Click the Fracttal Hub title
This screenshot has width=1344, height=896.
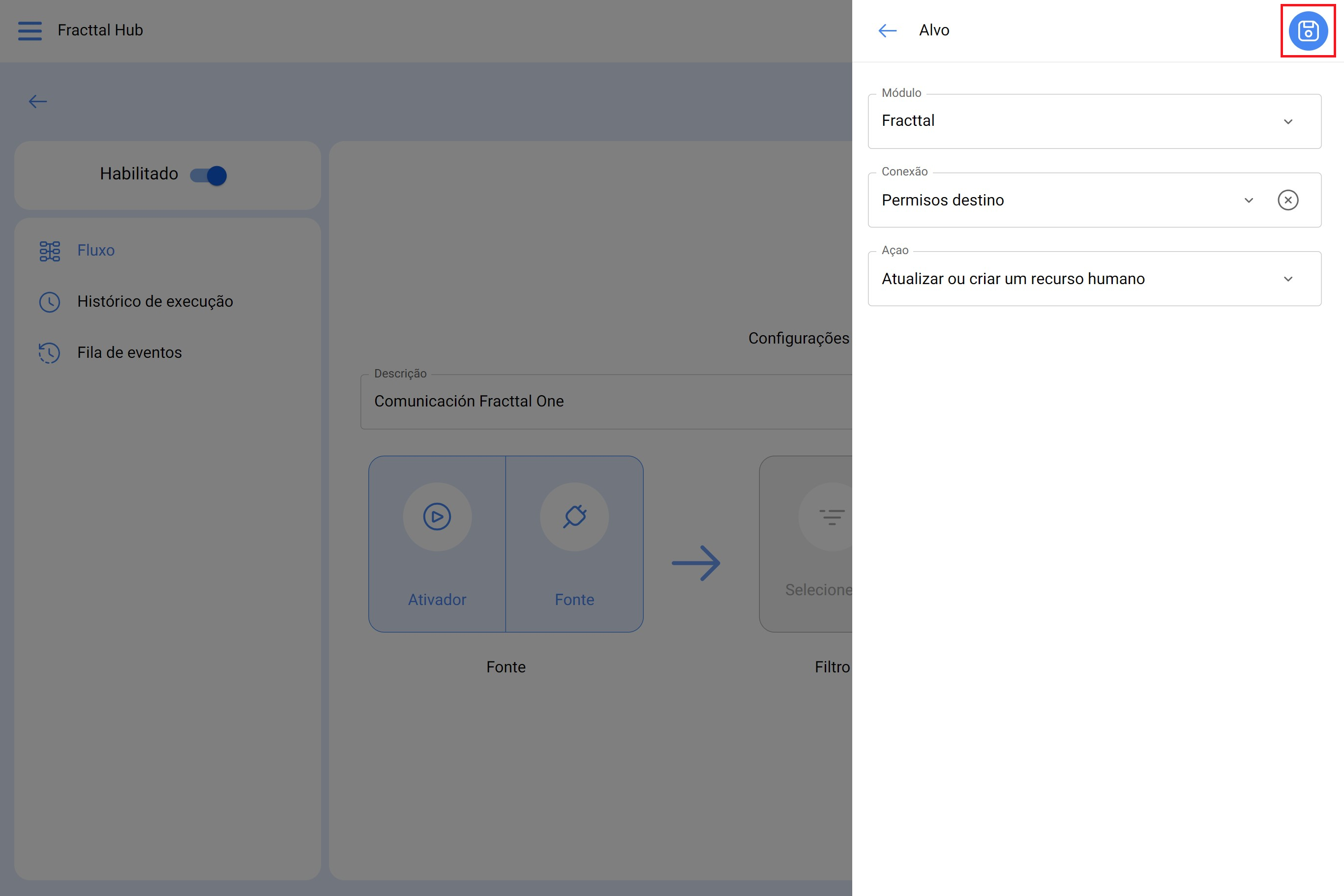tap(100, 30)
